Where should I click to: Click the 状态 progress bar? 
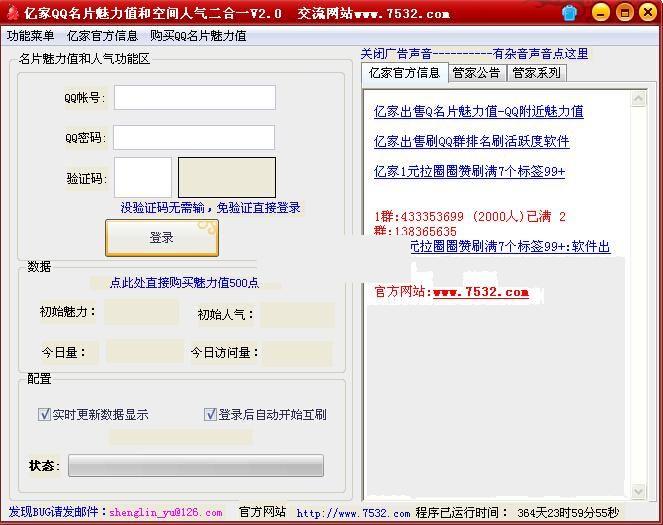click(196, 465)
